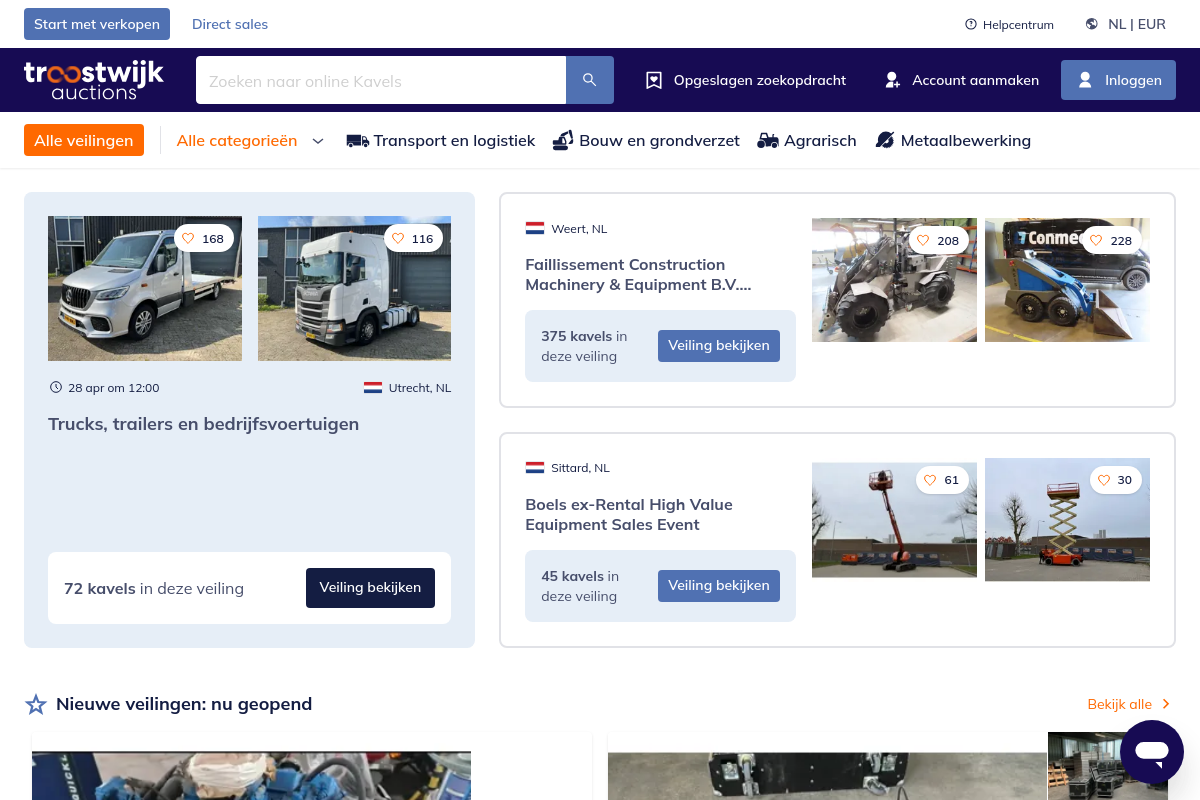Select the Alle veilingen tab
Screen dimensions: 1200x800
click(84, 140)
